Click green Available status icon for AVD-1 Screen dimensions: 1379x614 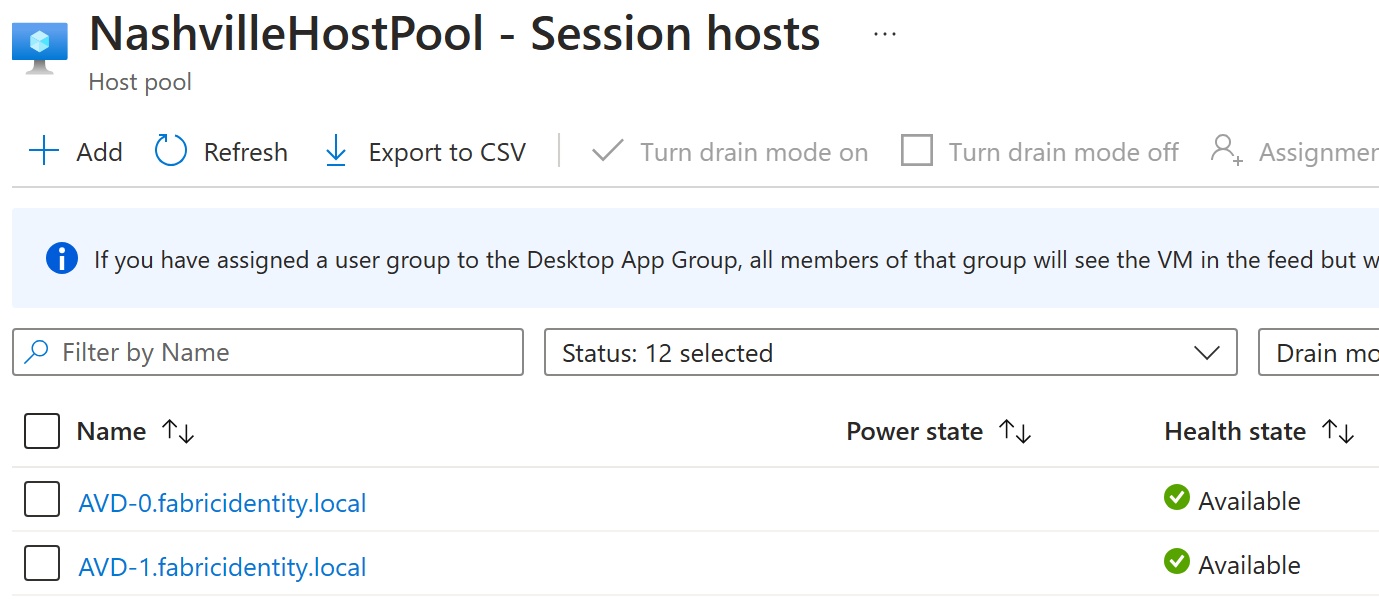pyautogui.click(x=1177, y=561)
